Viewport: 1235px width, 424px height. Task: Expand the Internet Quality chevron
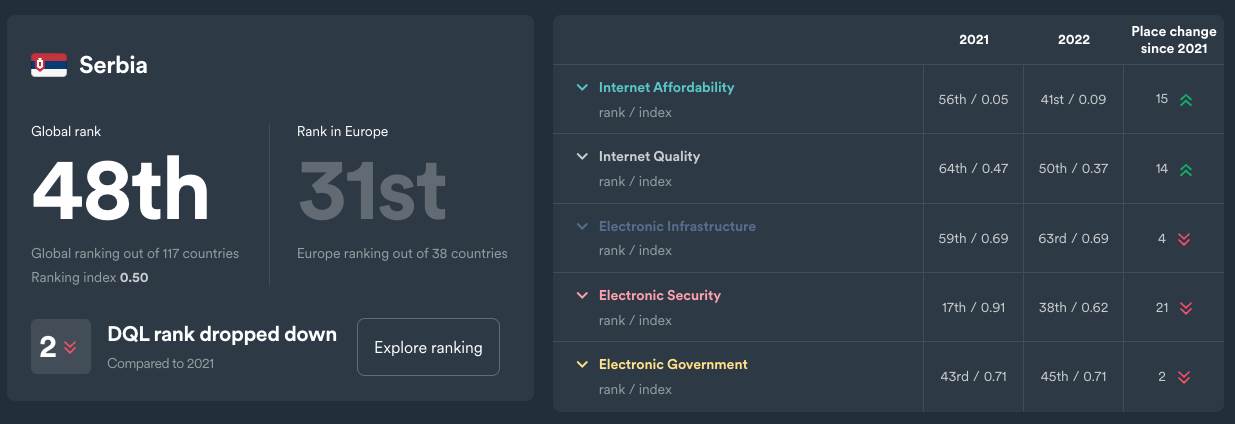pyautogui.click(x=582, y=156)
